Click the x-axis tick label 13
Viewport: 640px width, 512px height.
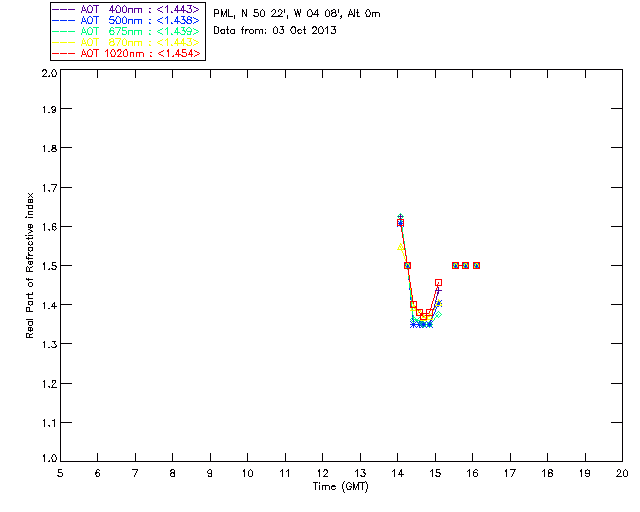360,473
